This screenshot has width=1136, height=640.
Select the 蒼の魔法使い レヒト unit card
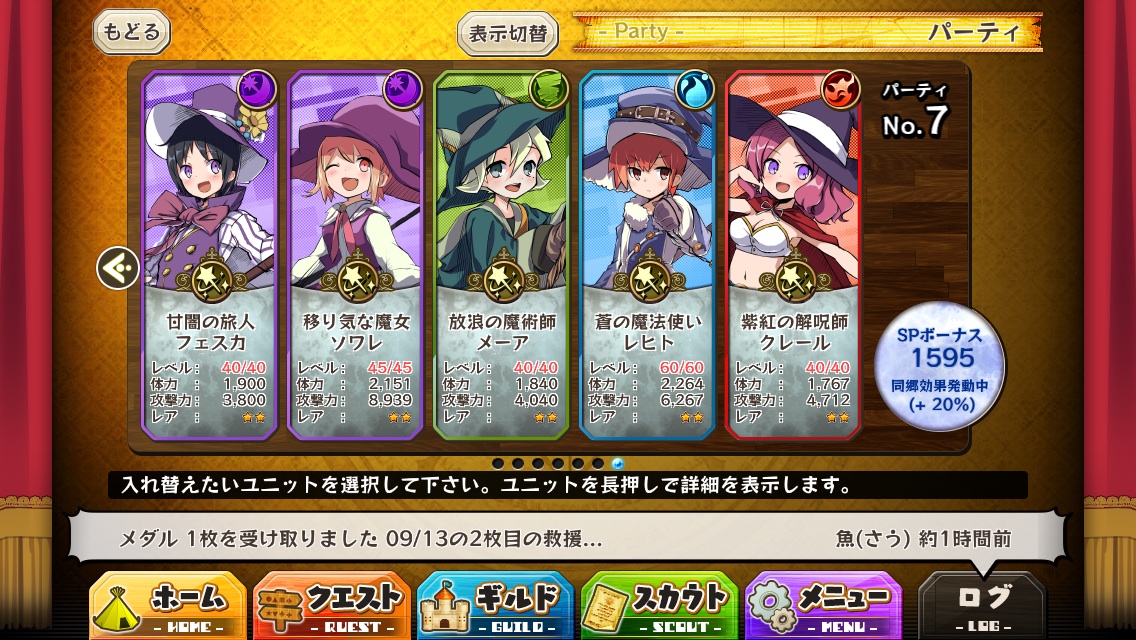click(x=647, y=256)
